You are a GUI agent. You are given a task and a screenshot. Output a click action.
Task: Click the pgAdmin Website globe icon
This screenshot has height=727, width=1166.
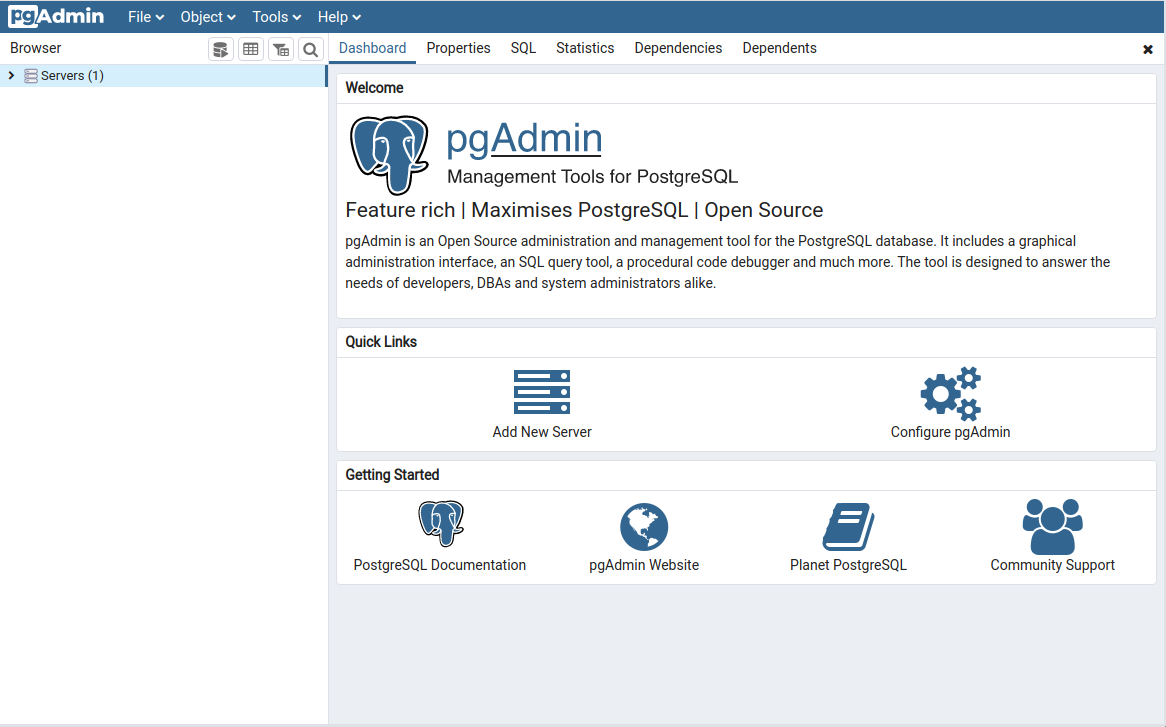(x=644, y=527)
